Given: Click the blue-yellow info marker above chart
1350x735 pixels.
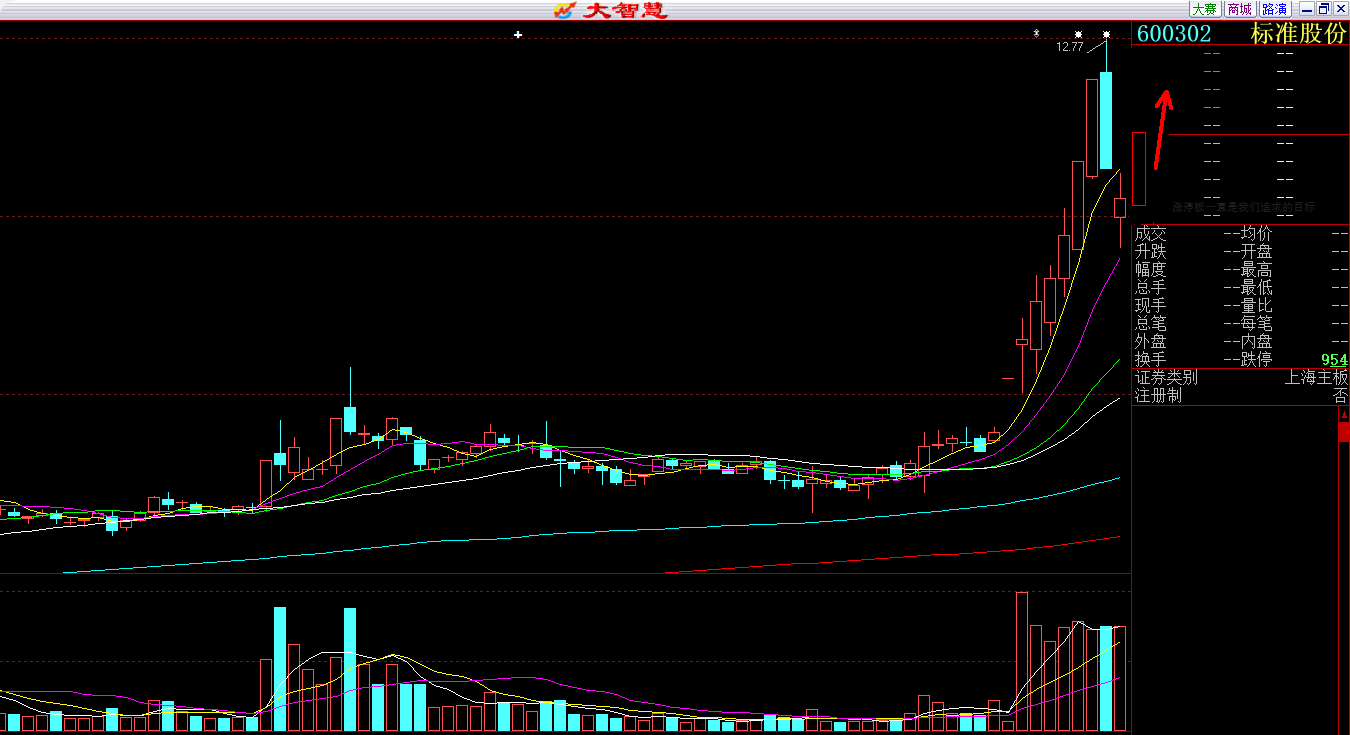Looking at the screenshot, I should pos(1036,34).
